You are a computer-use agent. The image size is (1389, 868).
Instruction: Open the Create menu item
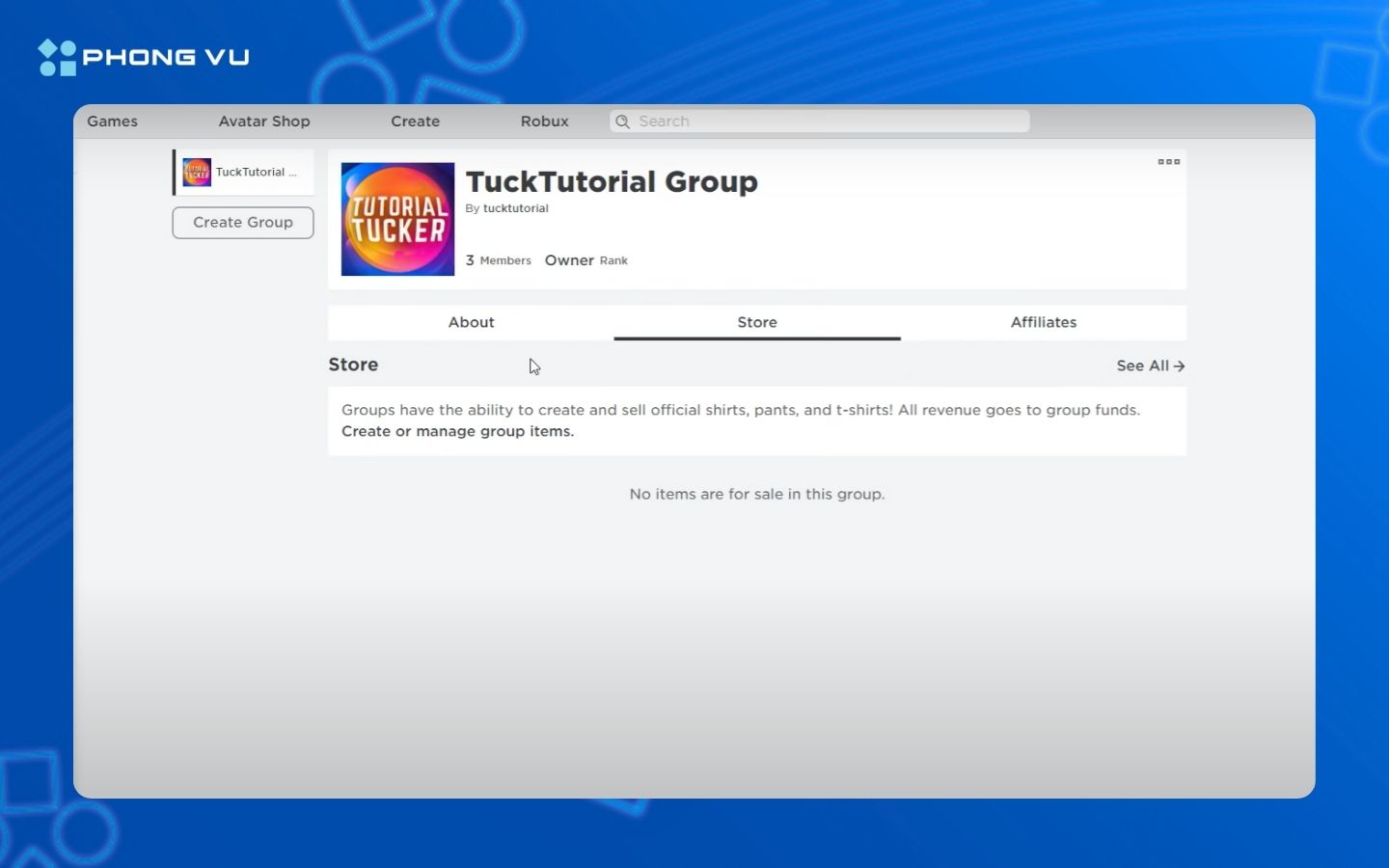pos(415,122)
